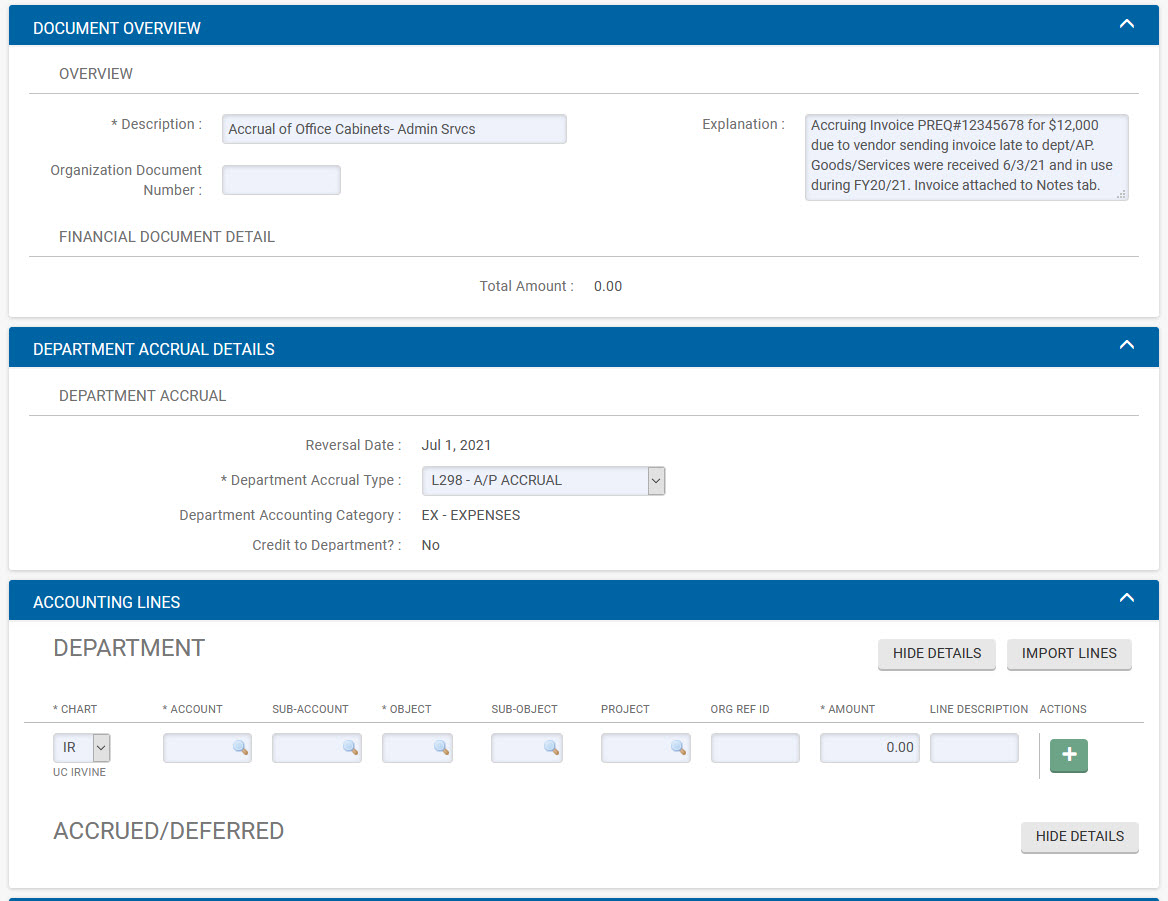
Task: Click the ACTIONS column header
Action: pyautogui.click(x=1063, y=709)
